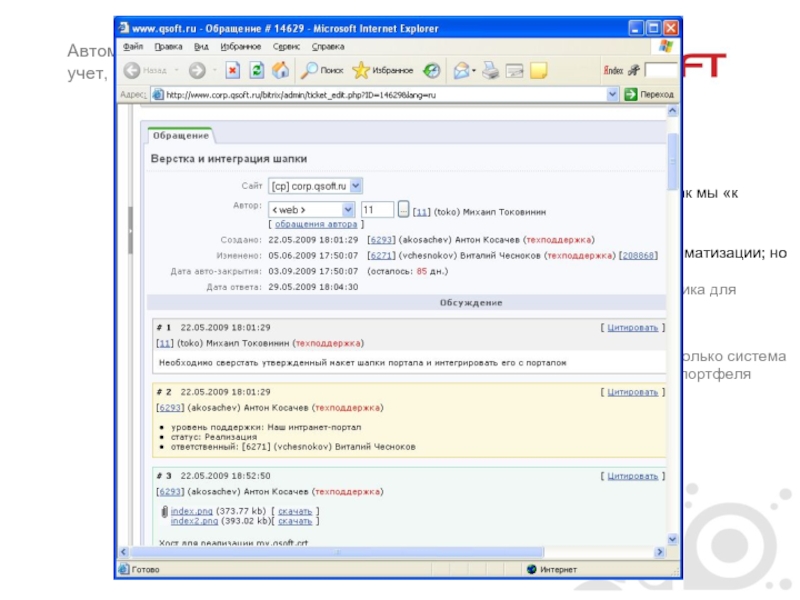Open the Вид menu

(x=201, y=46)
